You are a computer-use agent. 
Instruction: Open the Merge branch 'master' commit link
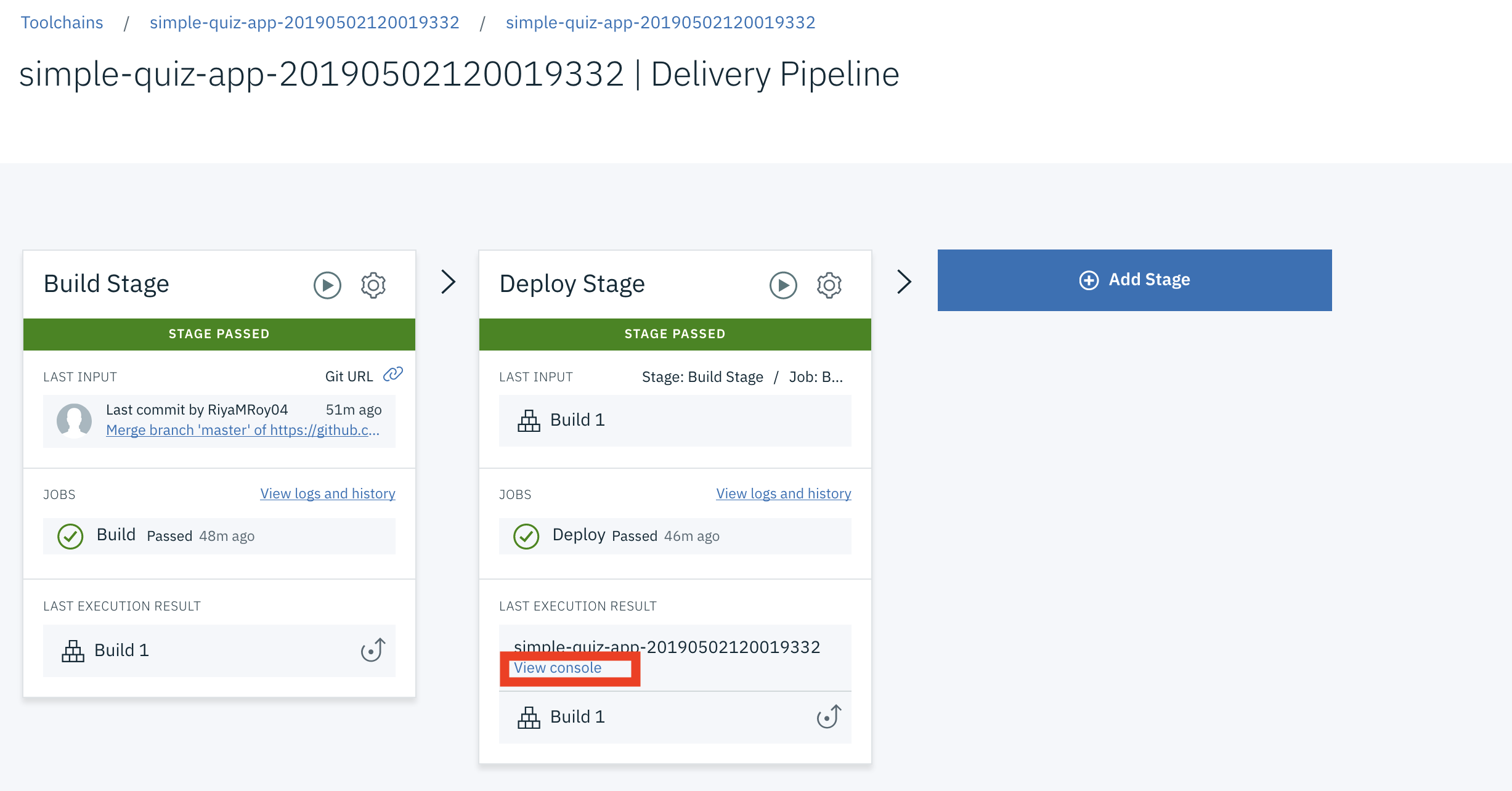click(242, 430)
